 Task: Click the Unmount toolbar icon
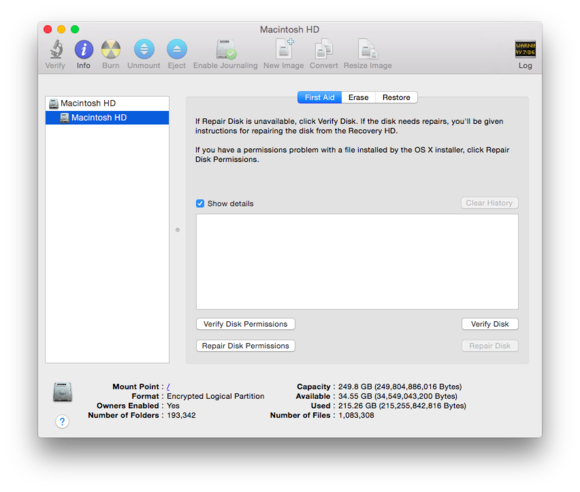144,49
